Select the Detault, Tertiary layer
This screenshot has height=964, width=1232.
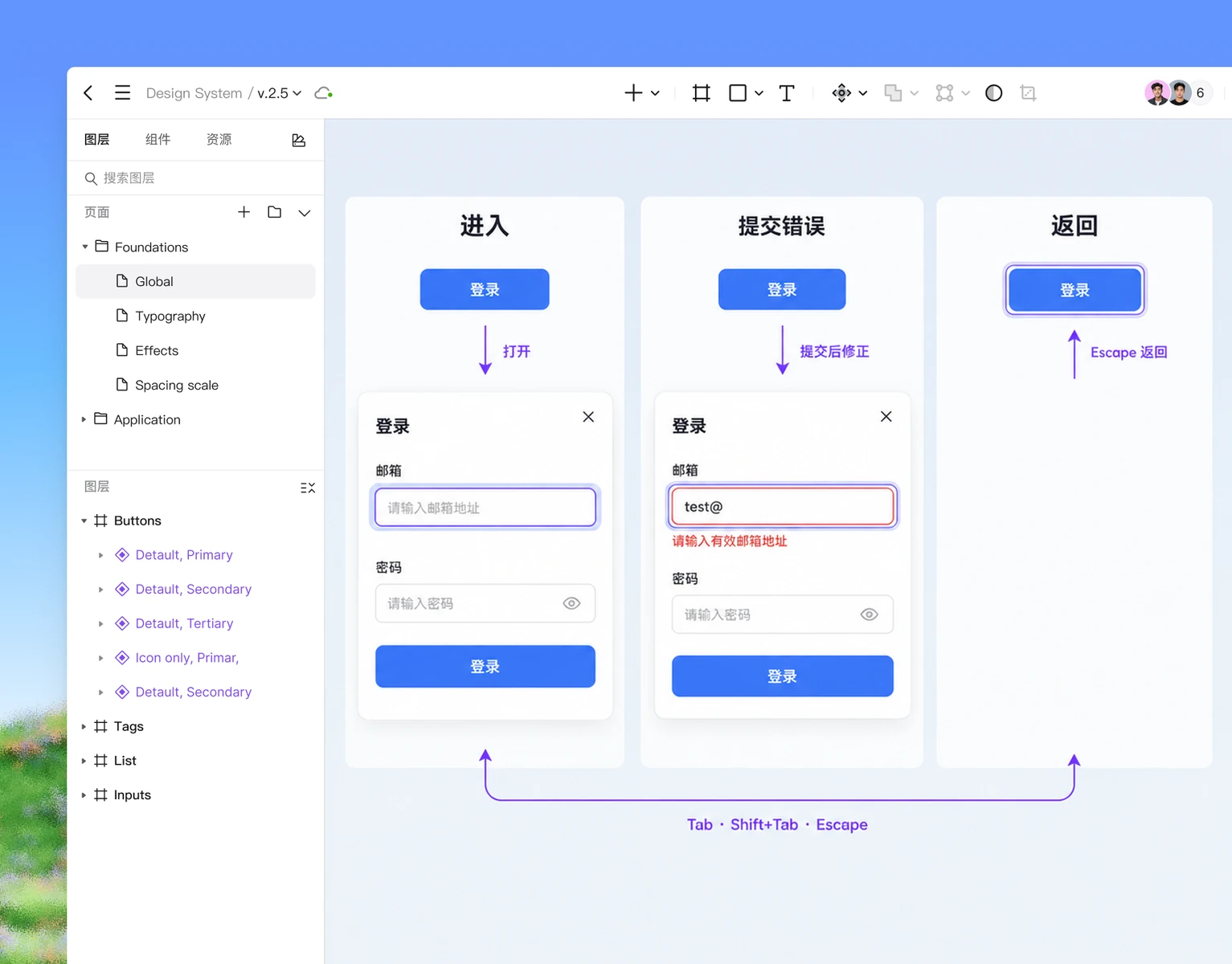coord(184,623)
